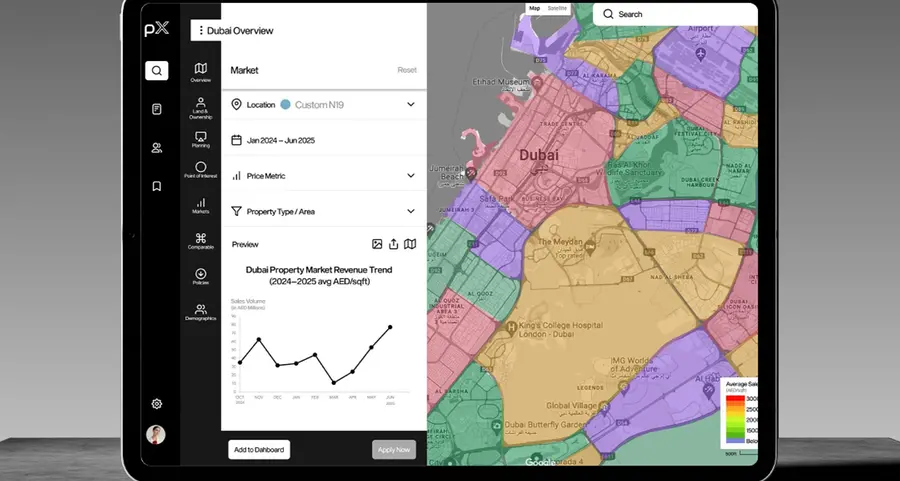Click the Add to Dashboard button

pyautogui.click(x=259, y=450)
